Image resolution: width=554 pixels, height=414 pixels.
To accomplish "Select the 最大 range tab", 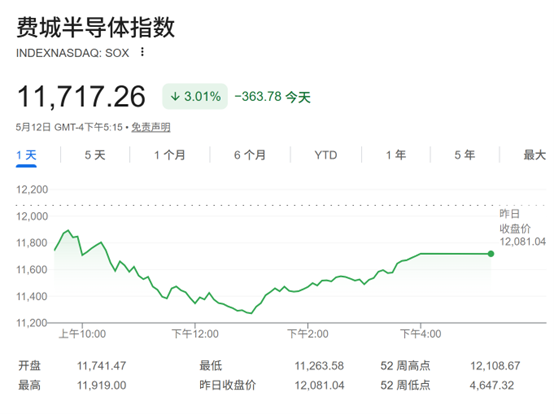I will [x=535, y=155].
